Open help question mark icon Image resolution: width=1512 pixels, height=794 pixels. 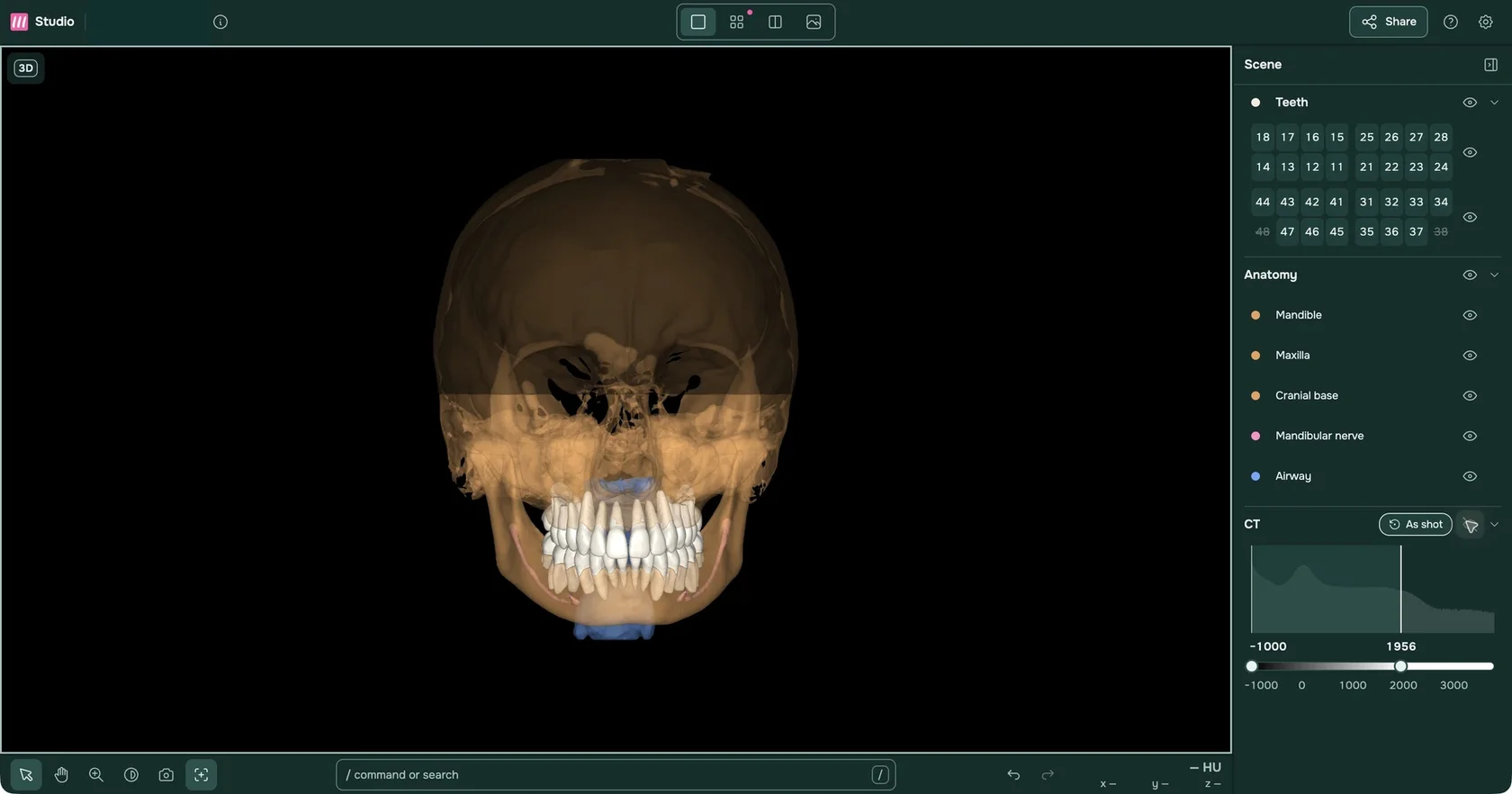tap(1451, 22)
